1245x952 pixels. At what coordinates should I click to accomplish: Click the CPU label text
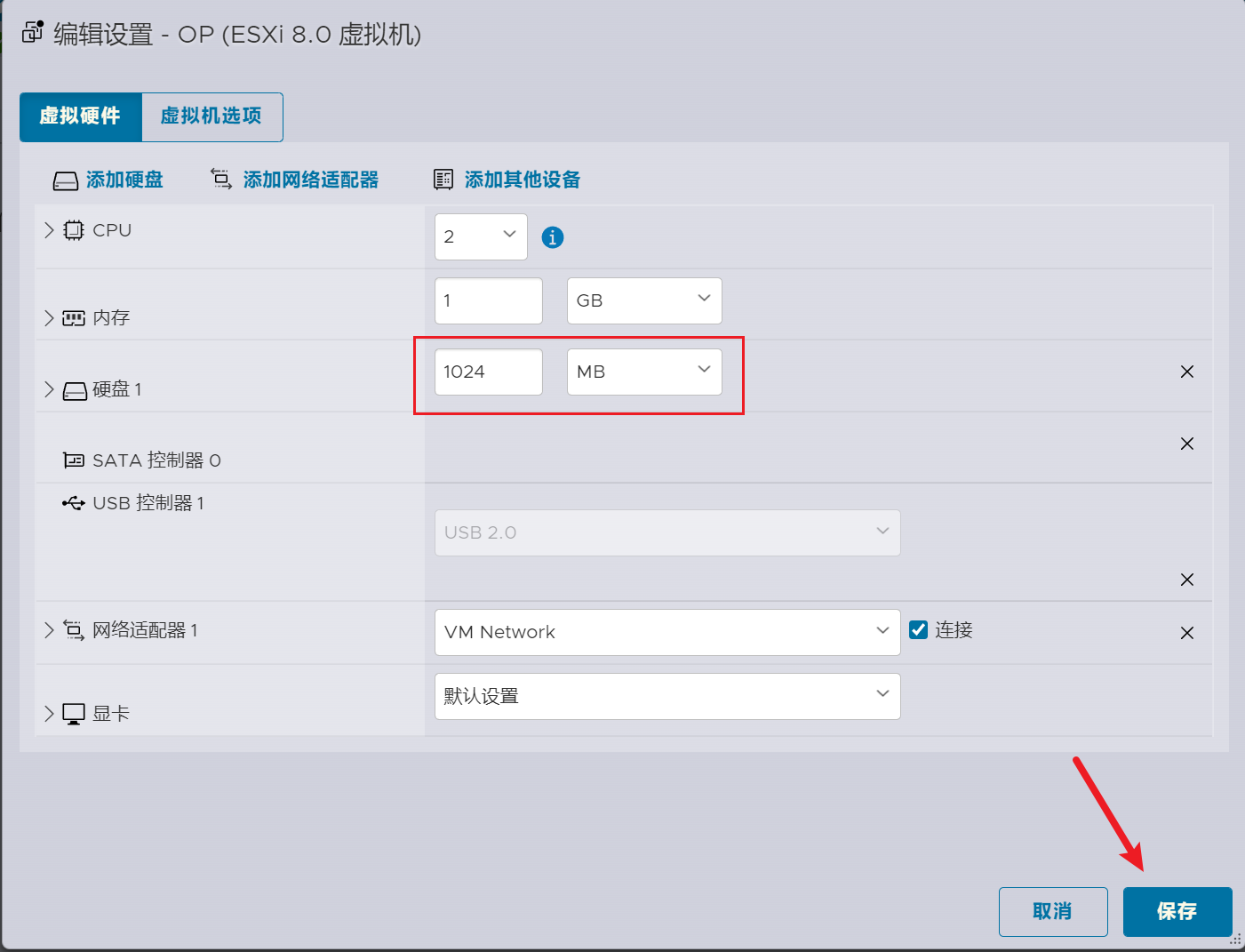pos(112,230)
